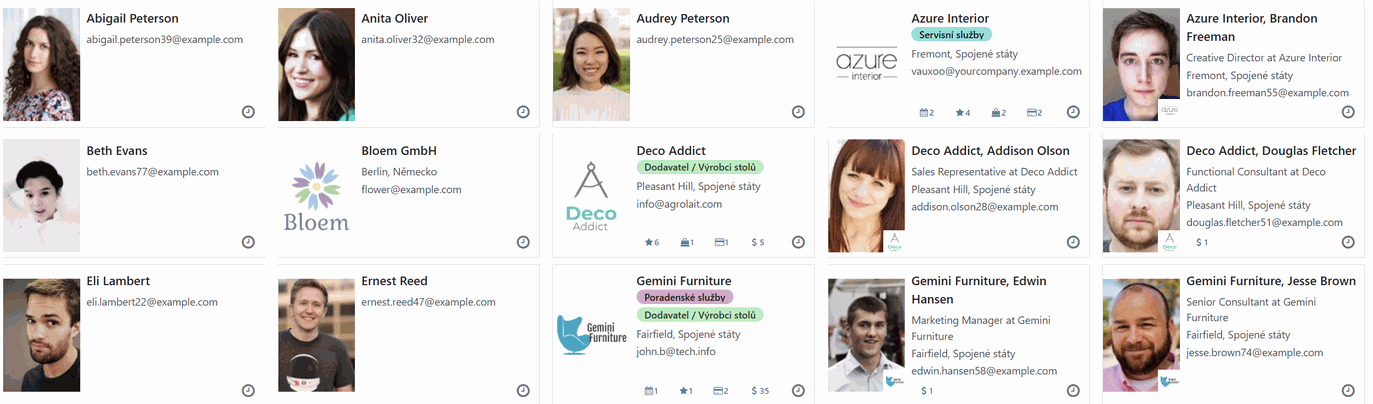Click the green 'Dodavatel / Výrobci stolů' tag on Deco Addict

point(700,167)
